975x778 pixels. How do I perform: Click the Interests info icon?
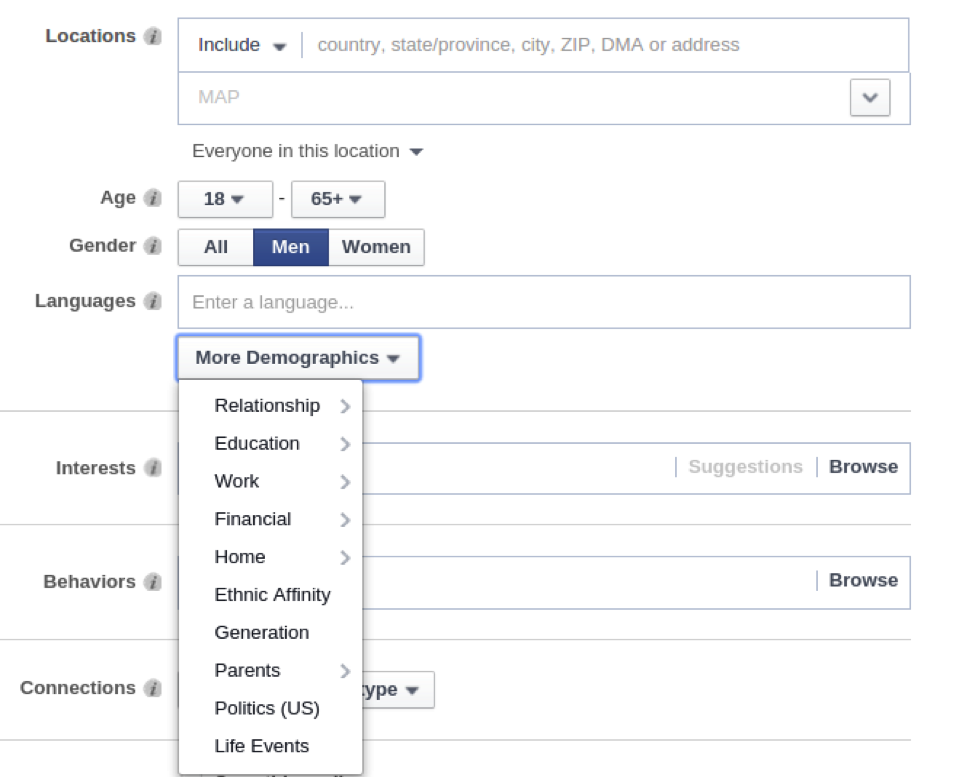coord(152,468)
